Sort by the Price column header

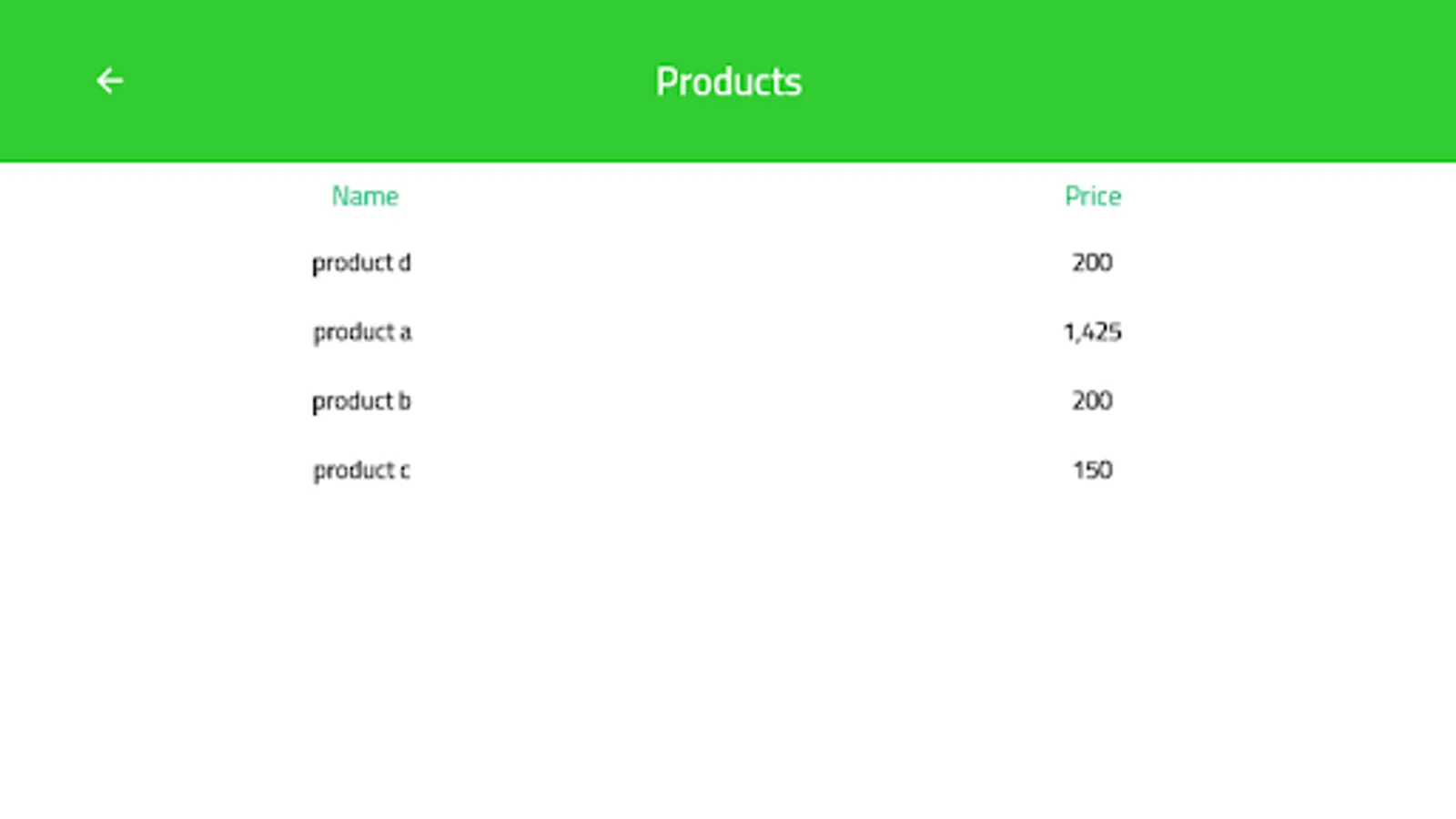1092,196
